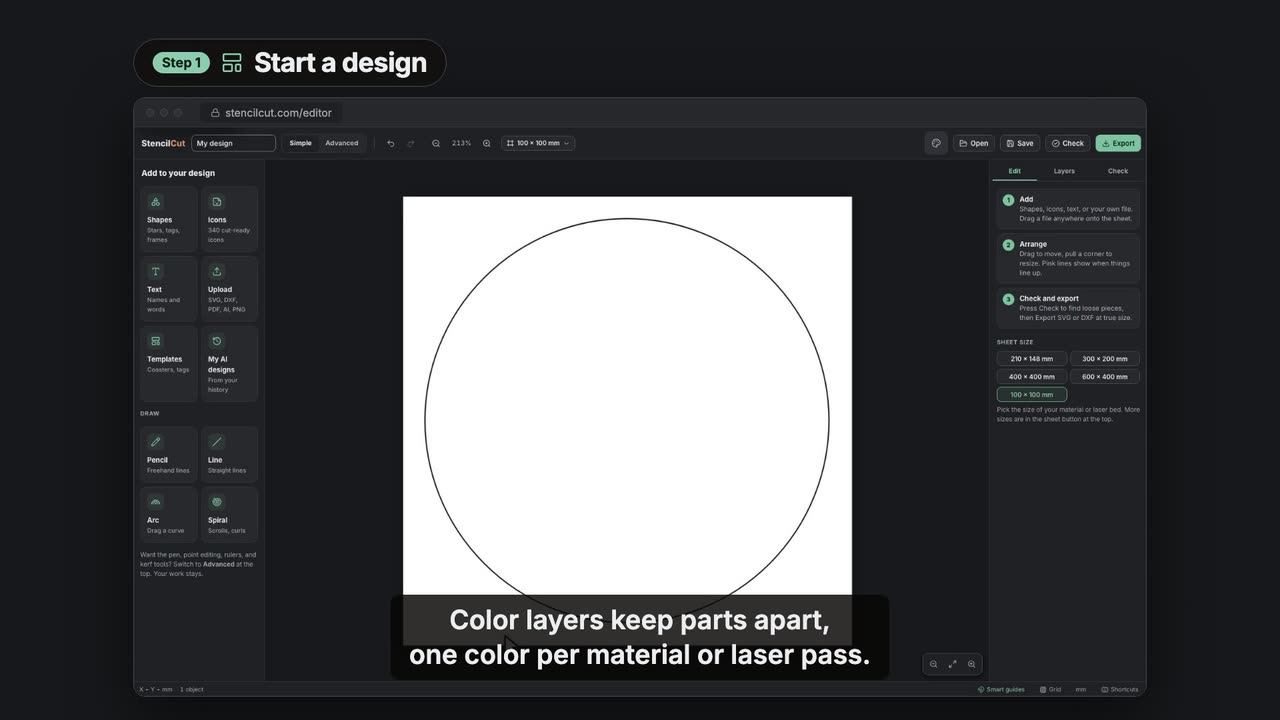The width and height of the screenshot is (1280, 720).
Task: Zoom in with the canvas corner control
Action: pyautogui.click(x=971, y=664)
